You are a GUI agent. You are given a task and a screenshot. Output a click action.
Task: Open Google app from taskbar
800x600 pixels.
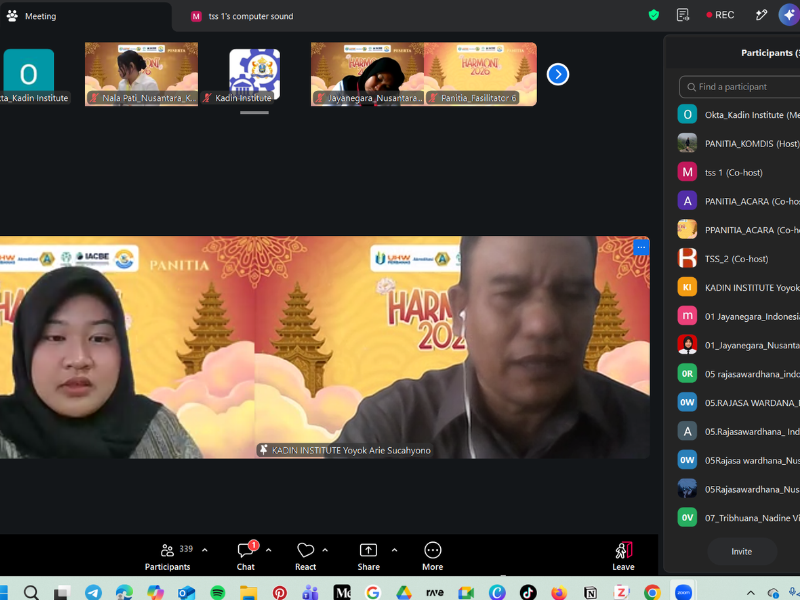pyautogui.click(x=373, y=592)
